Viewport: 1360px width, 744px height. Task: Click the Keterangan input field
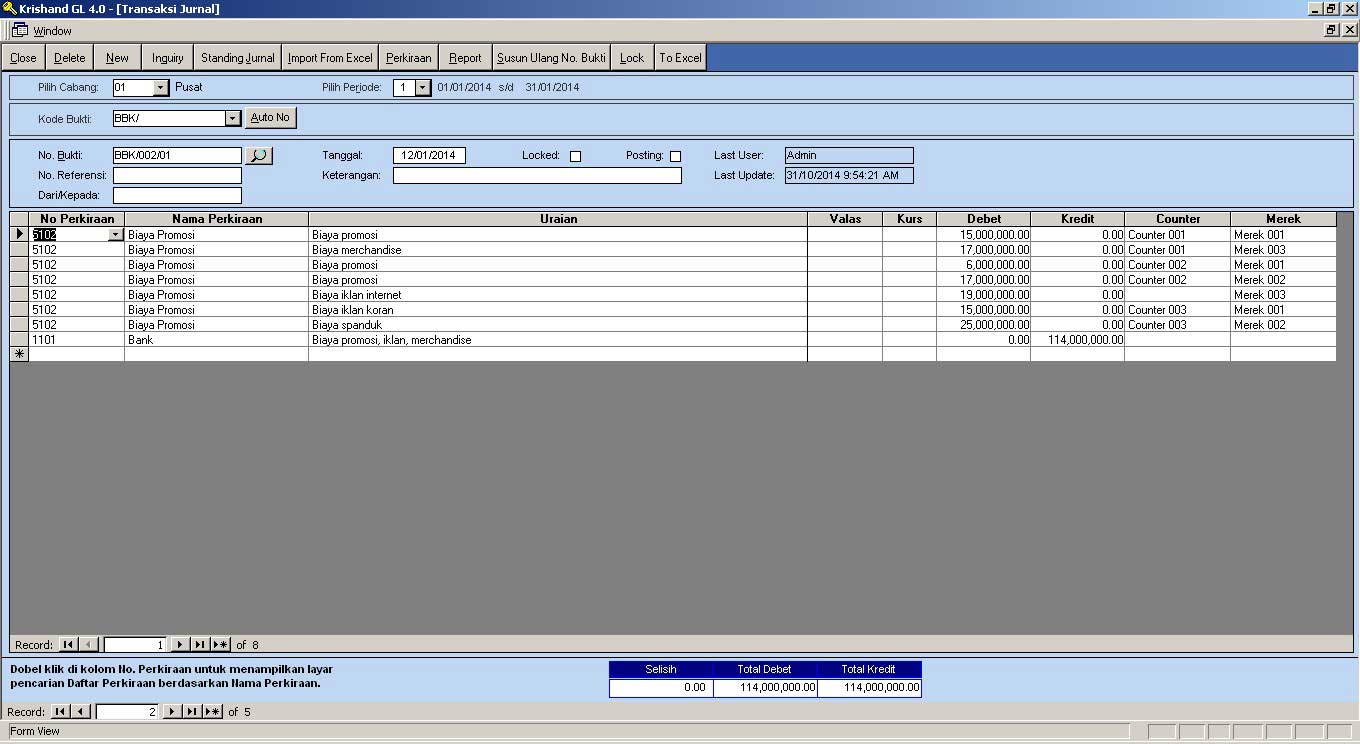537,176
